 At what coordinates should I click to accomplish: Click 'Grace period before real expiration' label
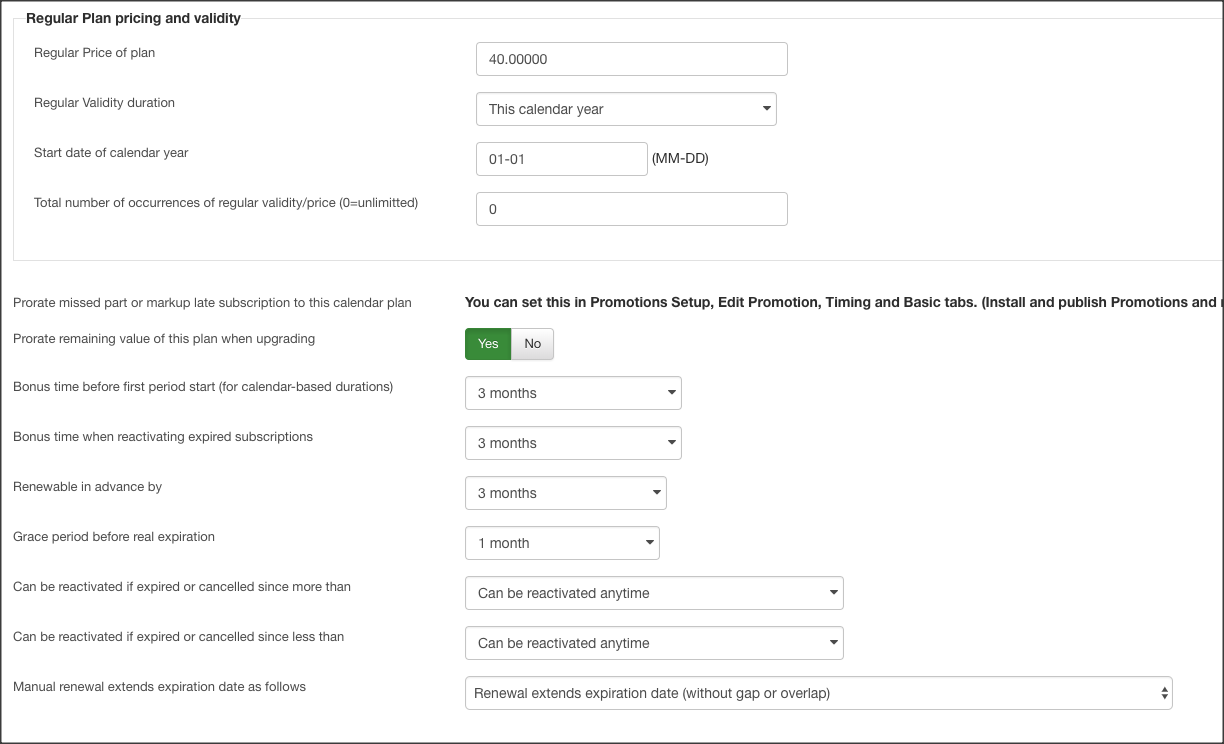(x=114, y=536)
